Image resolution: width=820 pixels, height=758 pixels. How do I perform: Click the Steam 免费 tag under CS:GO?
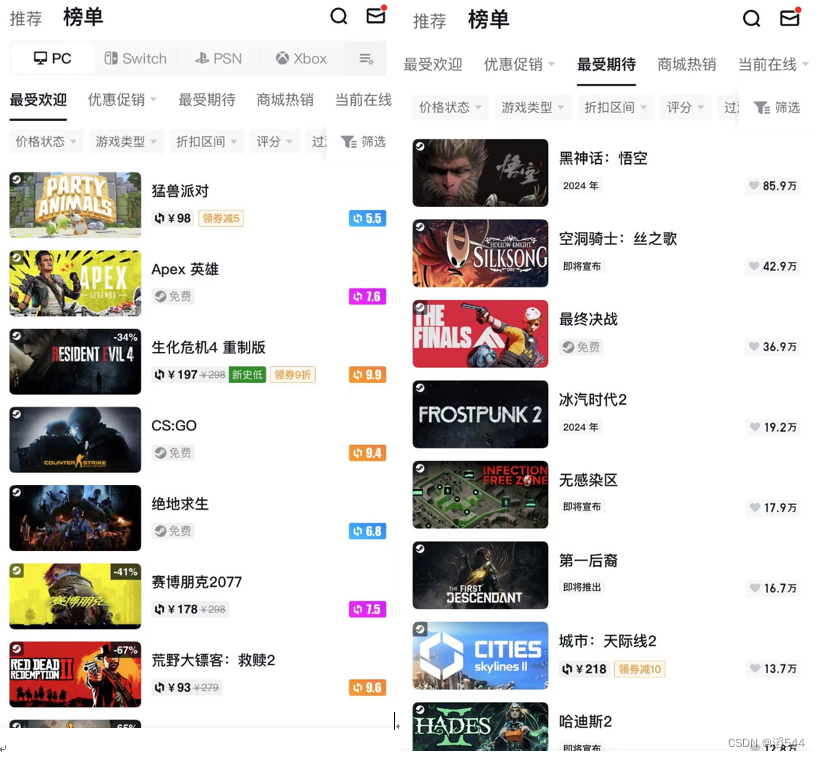pyautogui.click(x=173, y=453)
